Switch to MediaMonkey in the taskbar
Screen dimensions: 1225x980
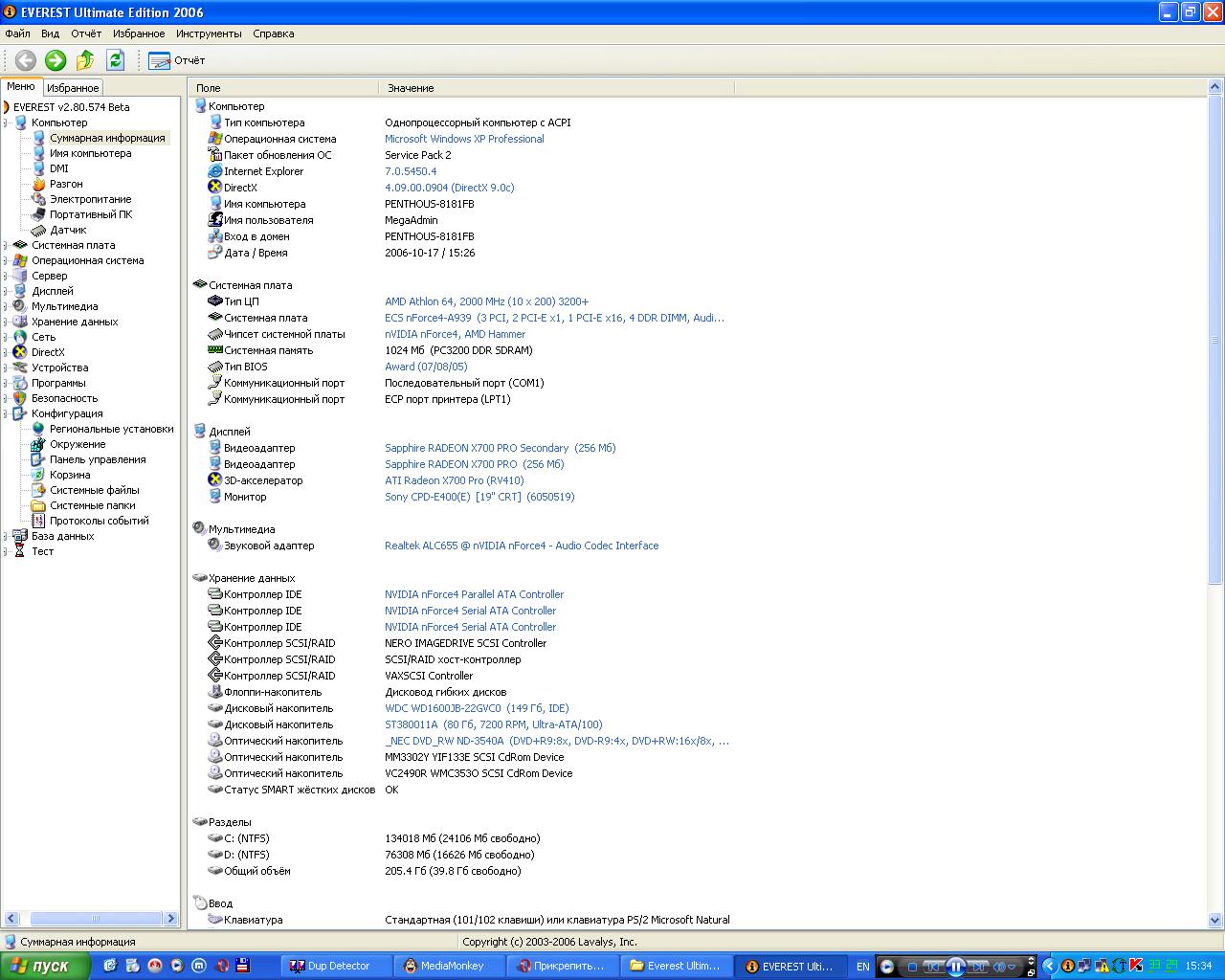click(x=452, y=966)
